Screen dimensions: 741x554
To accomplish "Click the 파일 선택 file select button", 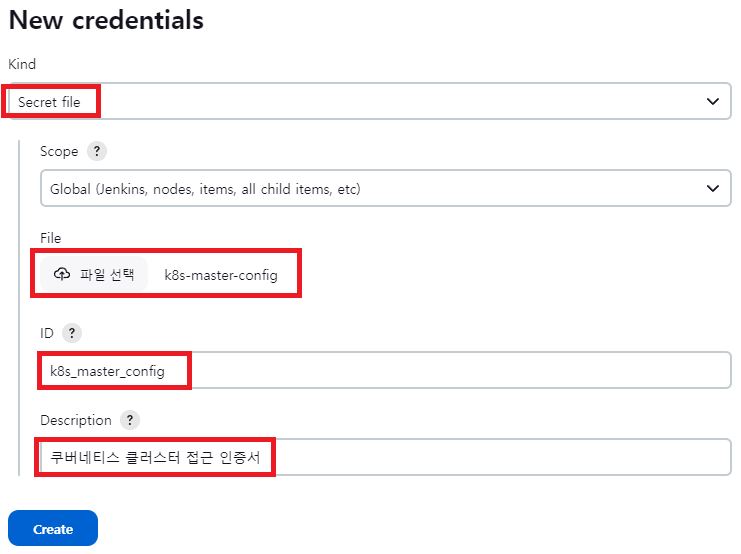I will tap(94, 274).
